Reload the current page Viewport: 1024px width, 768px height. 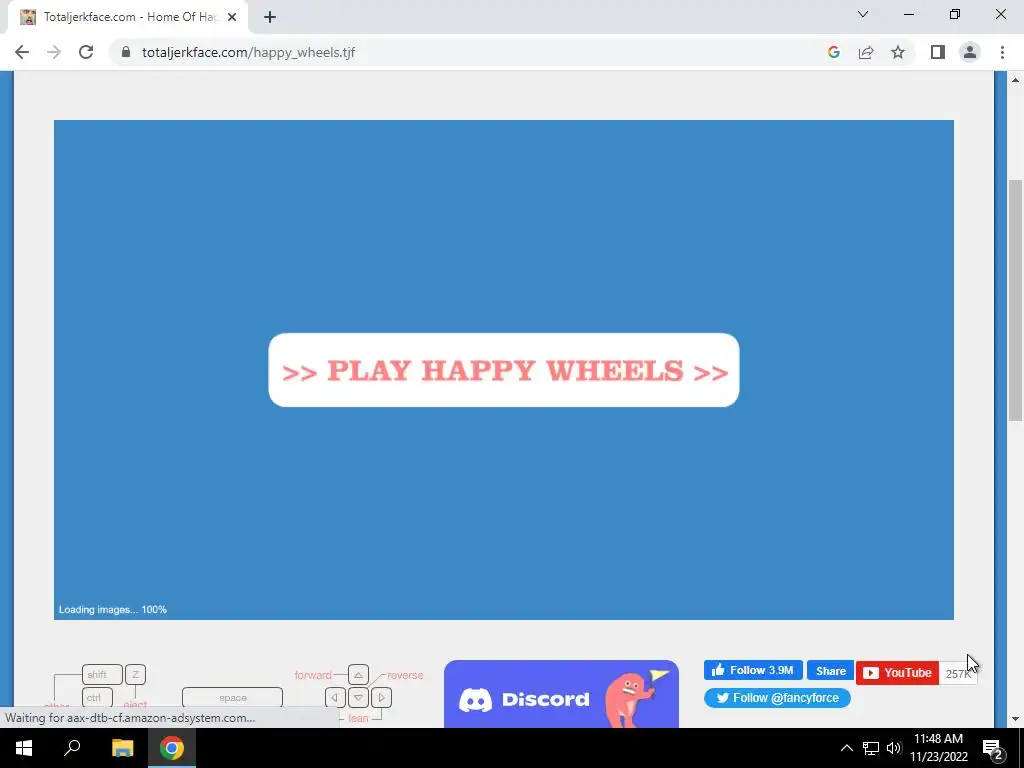click(86, 52)
